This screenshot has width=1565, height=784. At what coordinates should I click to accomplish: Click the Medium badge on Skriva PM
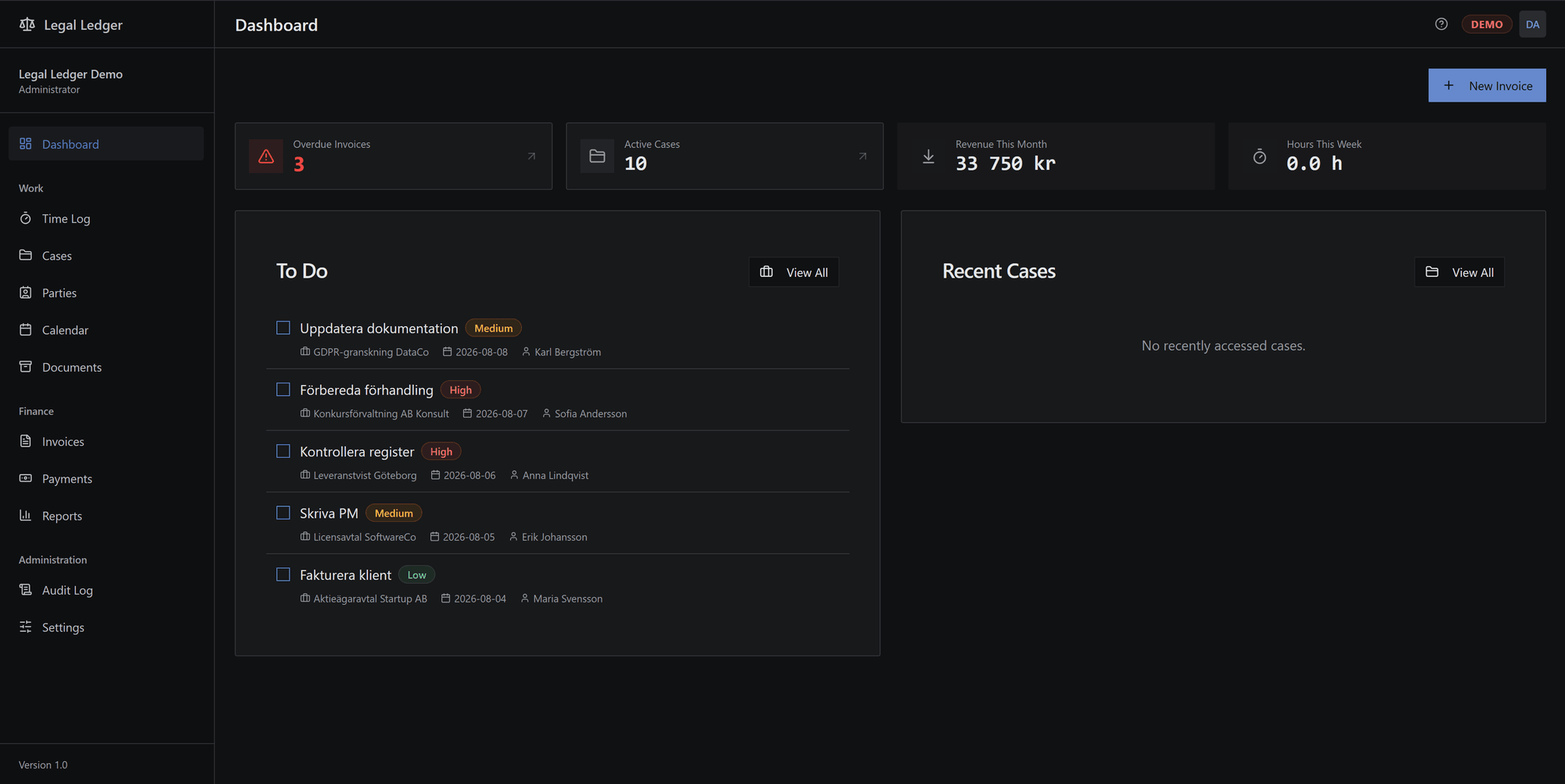pyautogui.click(x=394, y=513)
